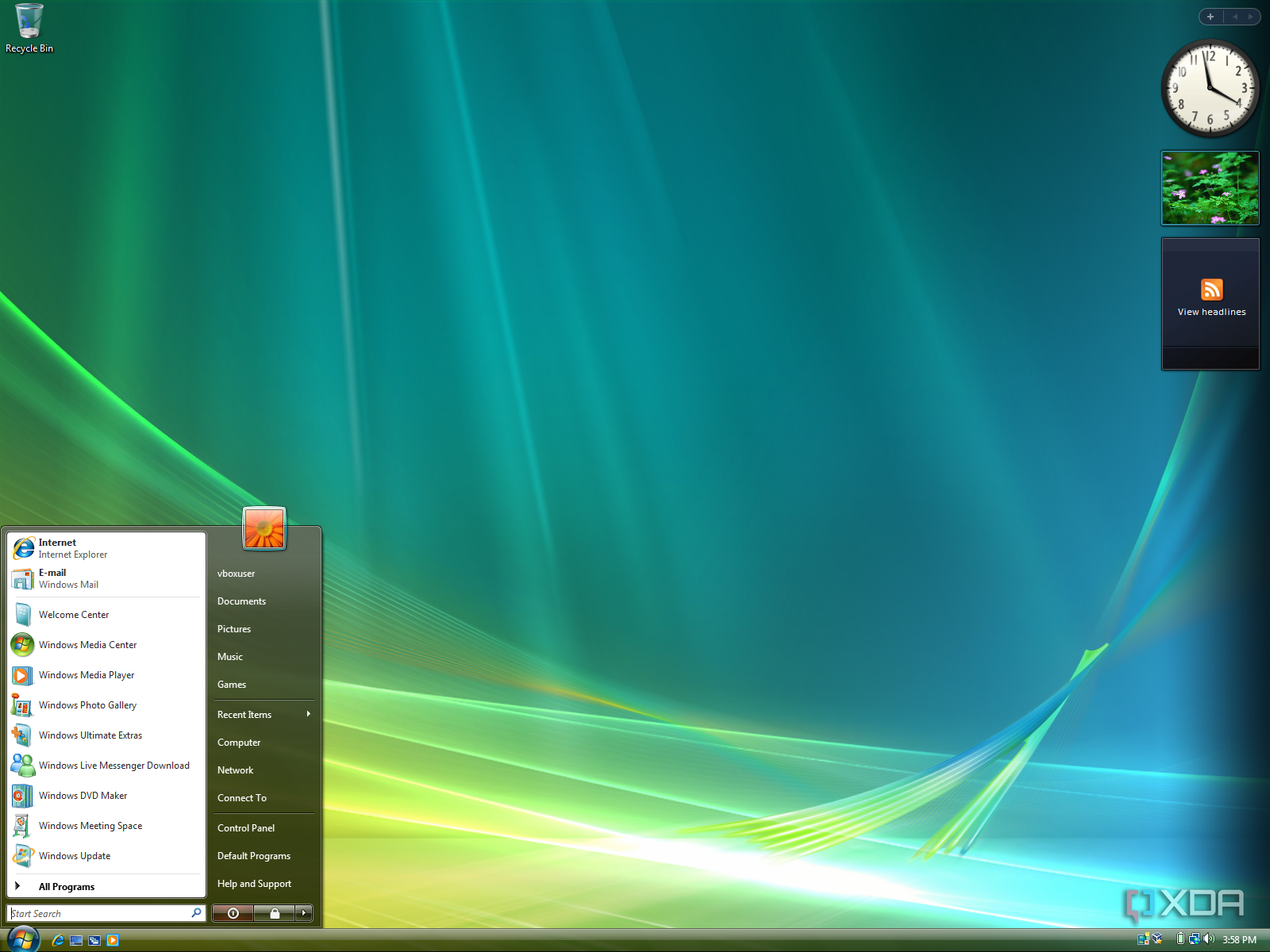Viewport: 1270px width, 952px height.
Task: Click Internet Explorer quick launch icon
Action: (58, 940)
